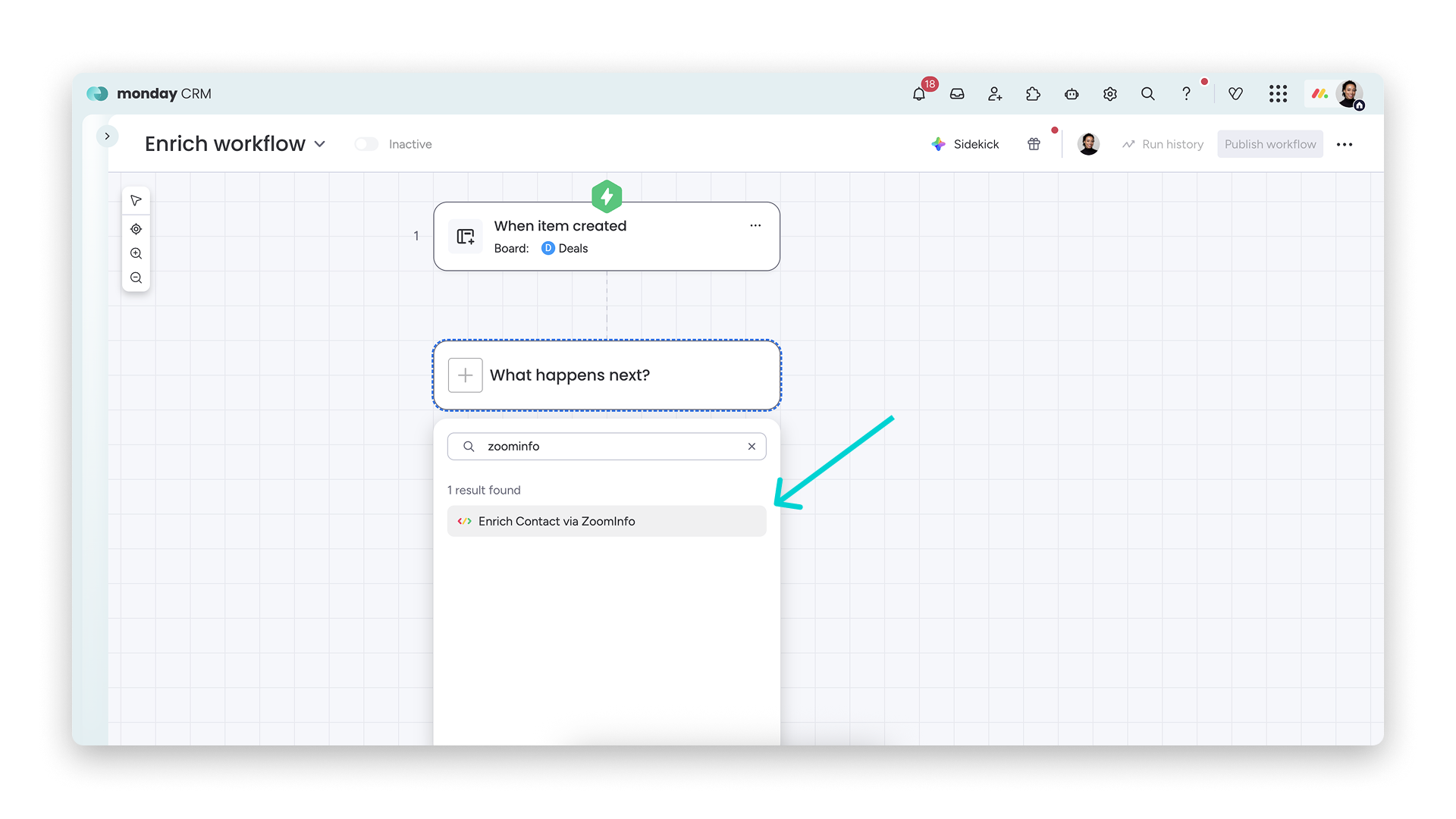Click the monday CRM logo
Screen dimensions: 1456x819
149,93
